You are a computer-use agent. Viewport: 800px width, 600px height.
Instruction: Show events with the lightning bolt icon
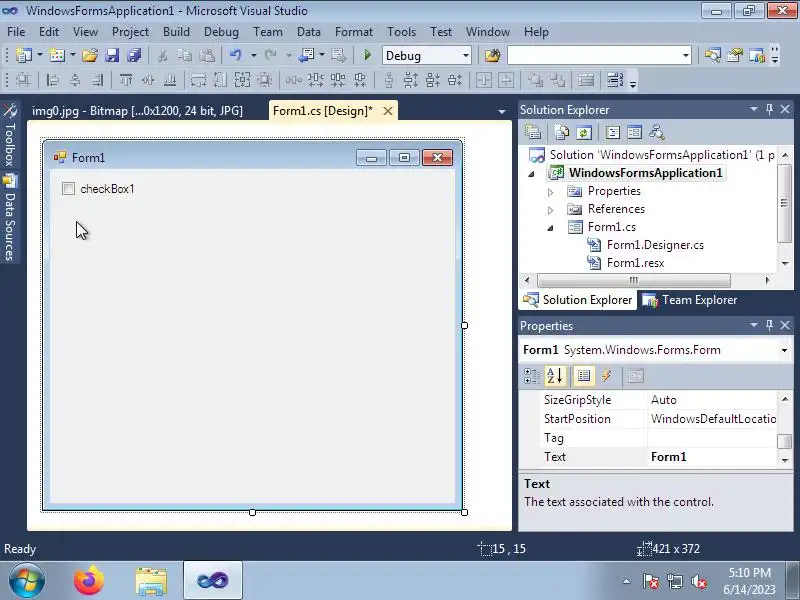[607, 376]
